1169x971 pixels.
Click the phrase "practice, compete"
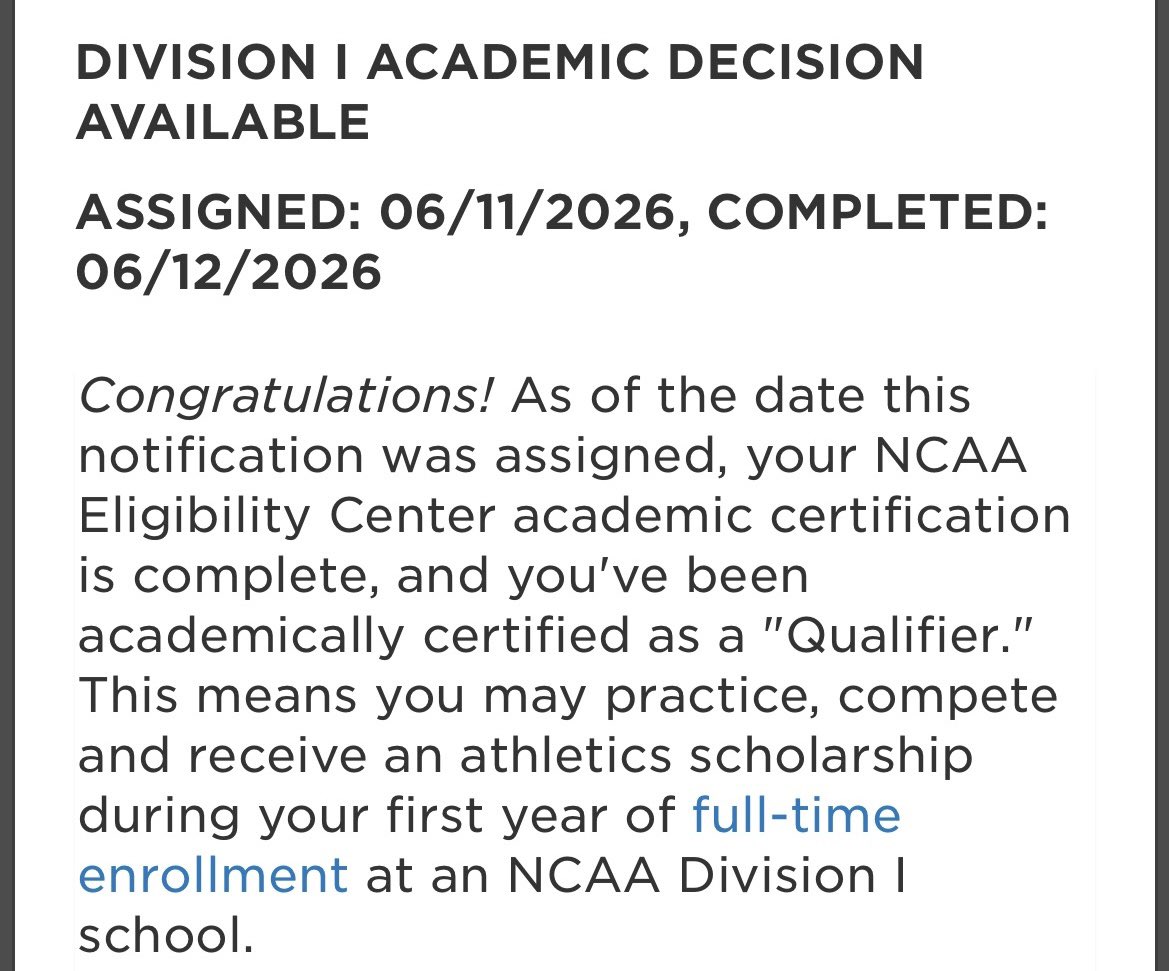[831, 696]
